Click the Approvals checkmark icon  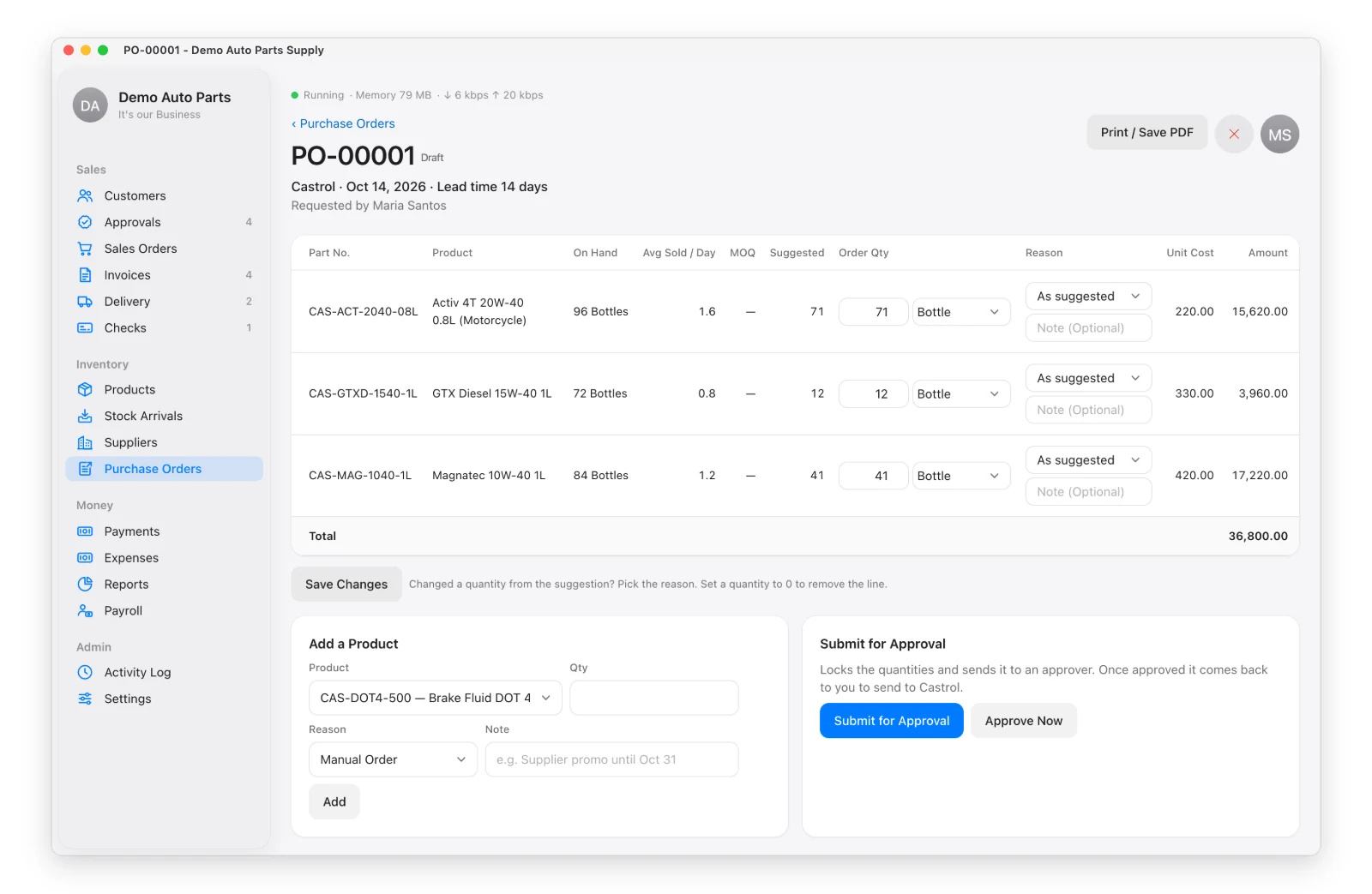(85, 223)
